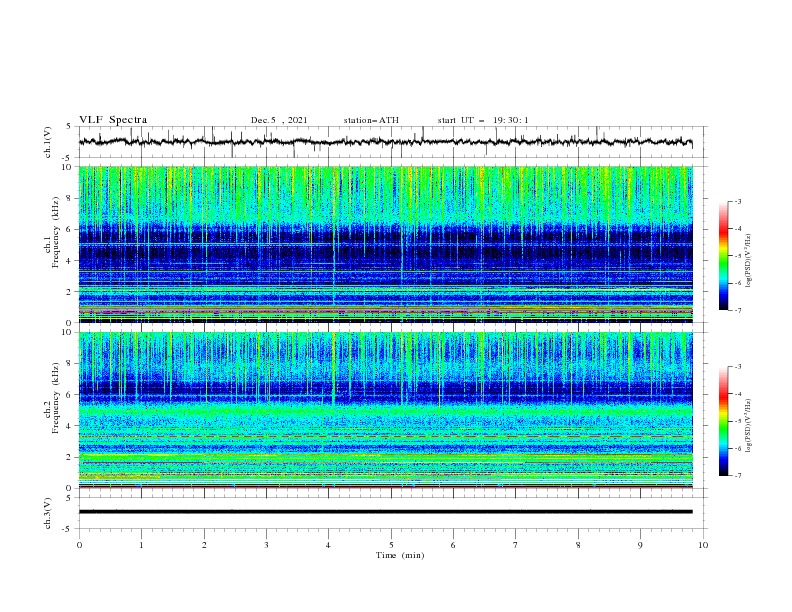Click the ch.2 color bar "log(PSD)(V²/Hz)" label
792x612 pixels.
click(x=749, y=425)
